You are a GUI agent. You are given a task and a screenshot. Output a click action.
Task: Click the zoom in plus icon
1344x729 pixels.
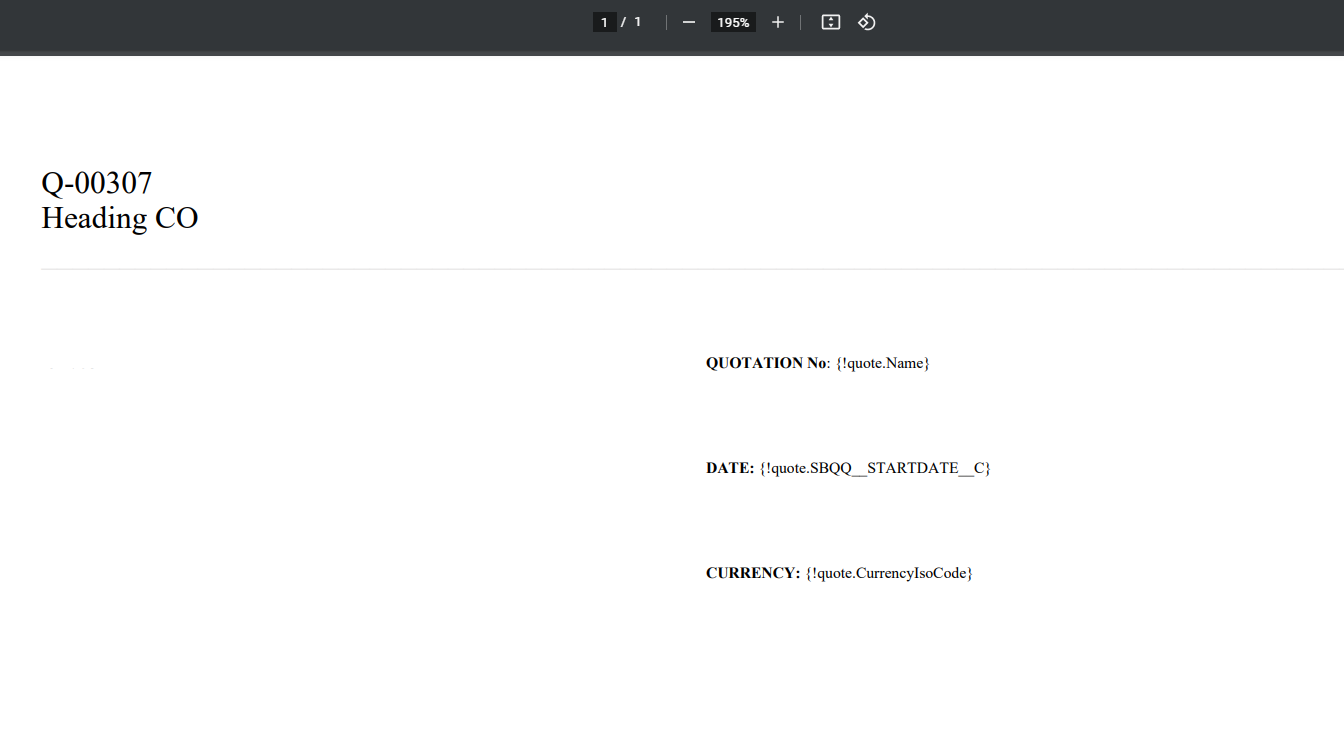(x=777, y=21)
